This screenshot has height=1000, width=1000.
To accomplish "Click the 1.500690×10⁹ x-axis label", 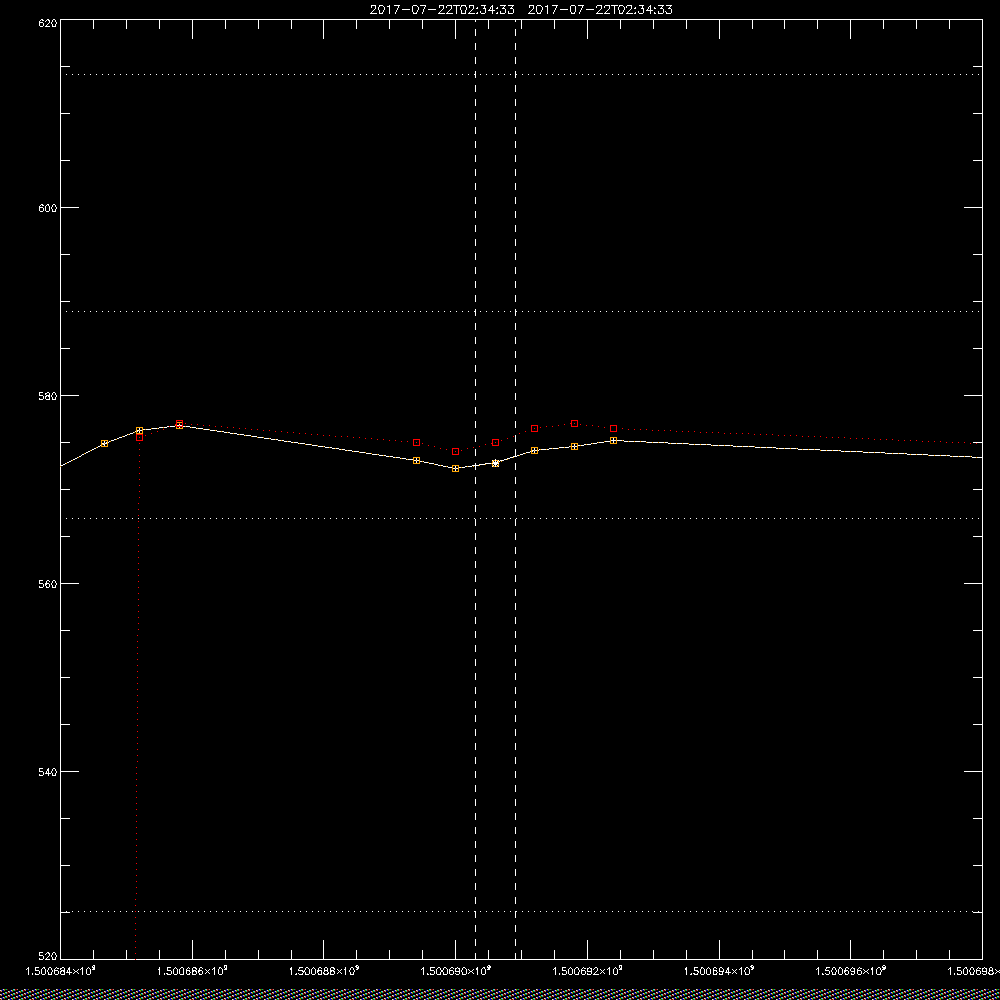I will click(x=456, y=971).
